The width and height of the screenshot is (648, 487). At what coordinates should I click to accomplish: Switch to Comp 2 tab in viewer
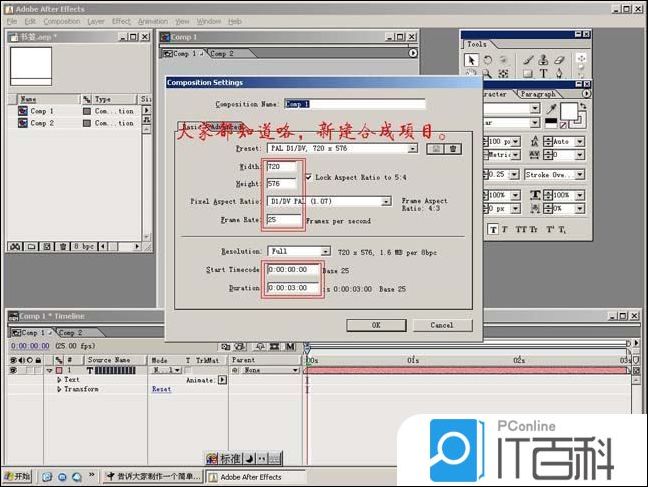[x=222, y=53]
